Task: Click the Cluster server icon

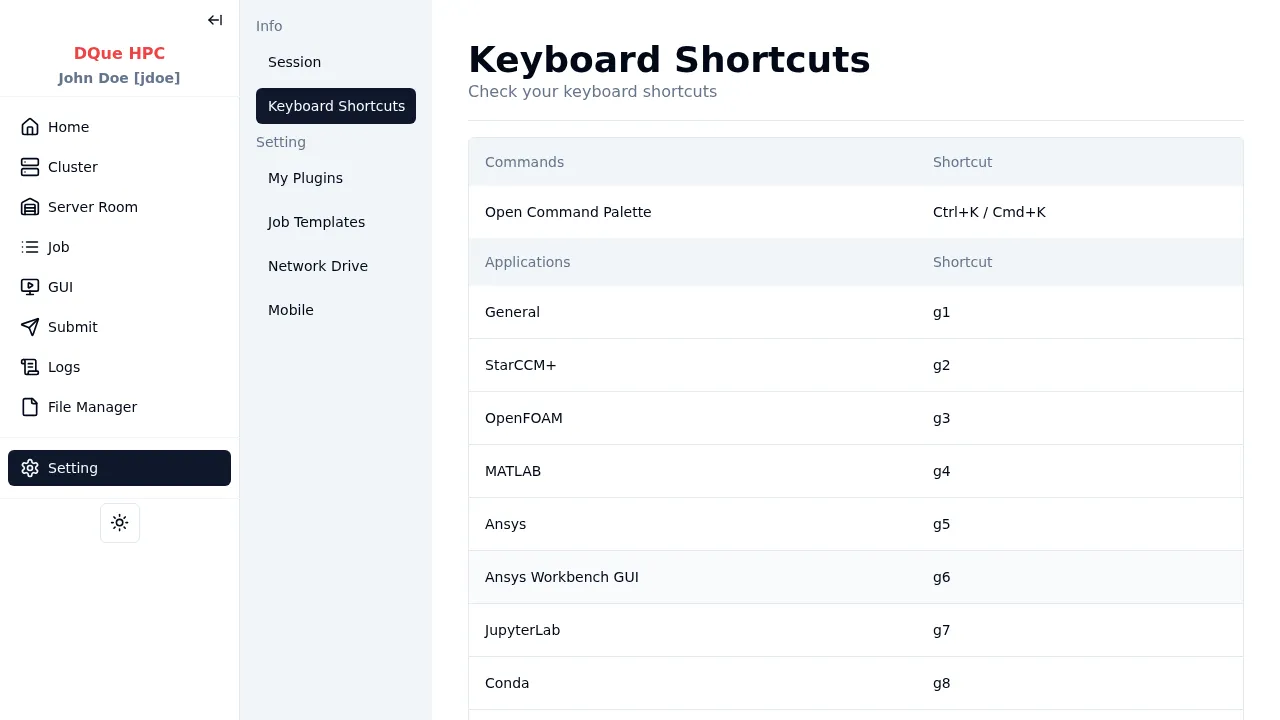Action: pyautogui.click(x=30, y=167)
